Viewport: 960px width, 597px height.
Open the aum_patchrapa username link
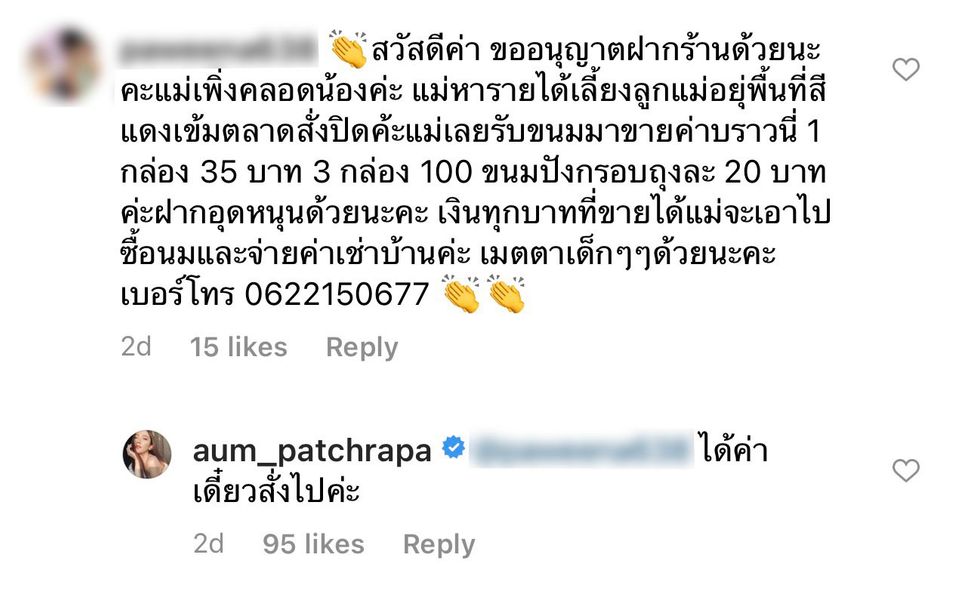(x=312, y=451)
